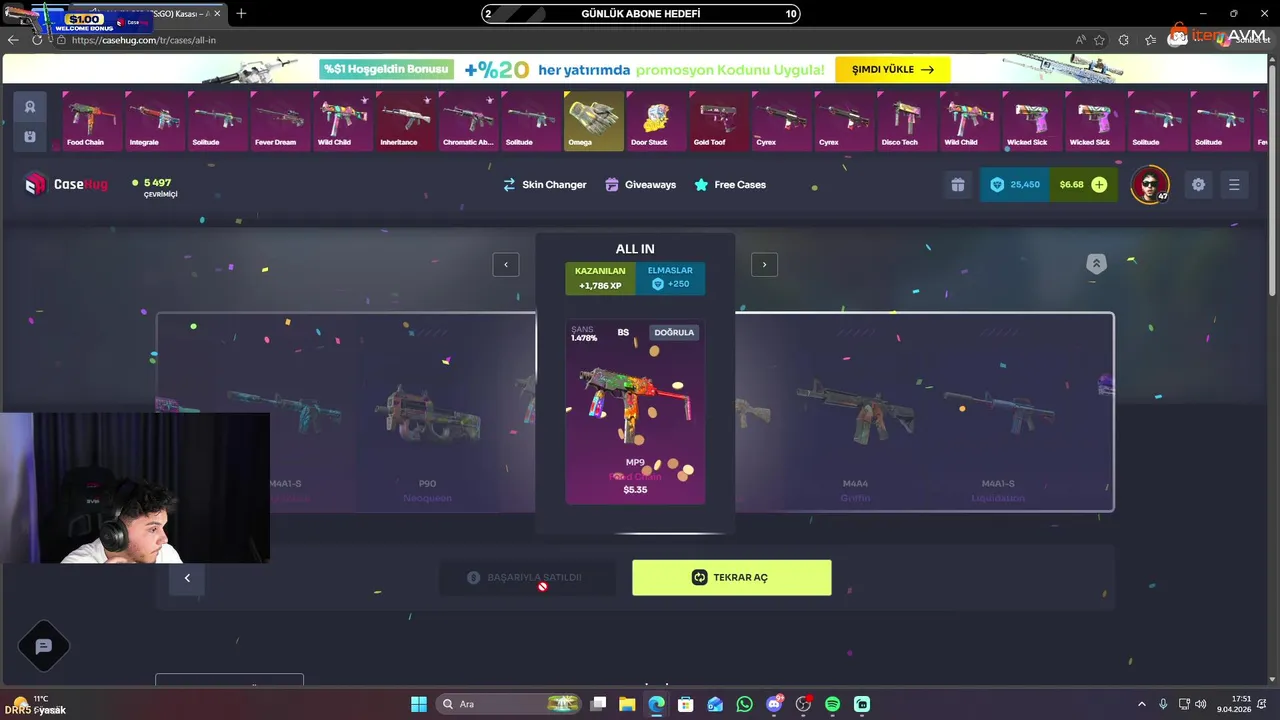Open site settings gear icon
The height and width of the screenshot is (720, 1280).
point(1198,185)
